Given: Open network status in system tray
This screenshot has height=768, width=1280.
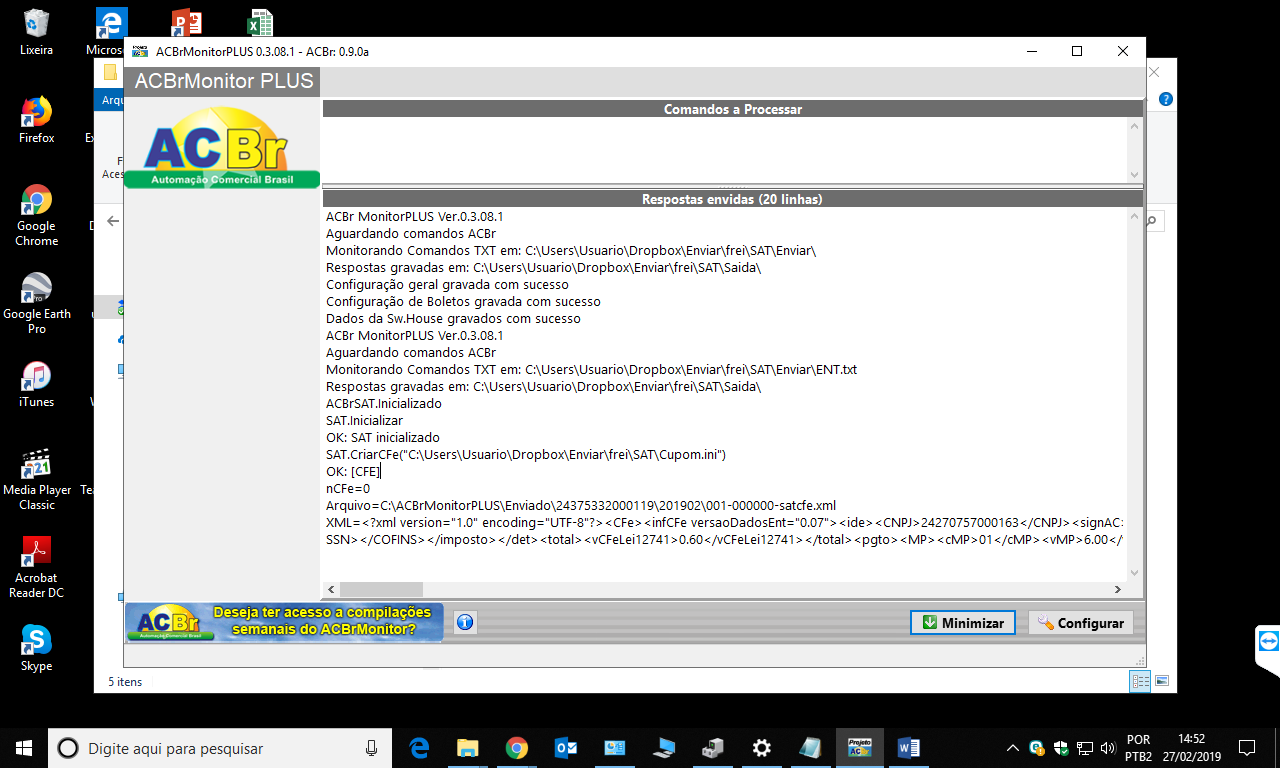Looking at the screenshot, I should click(1084, 748).
